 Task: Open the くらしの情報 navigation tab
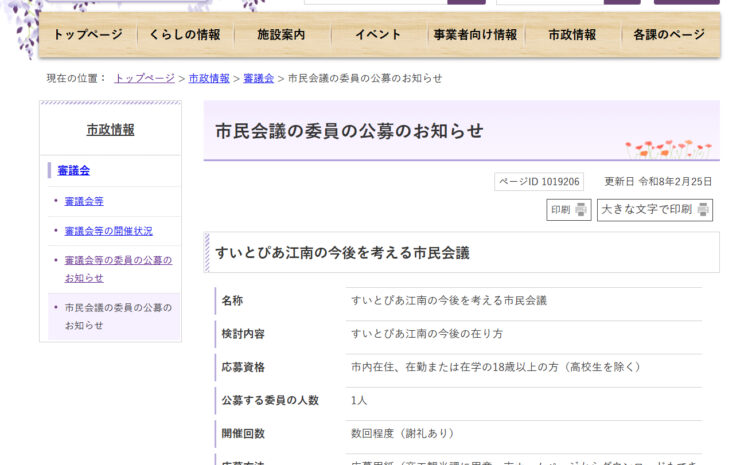184,35
